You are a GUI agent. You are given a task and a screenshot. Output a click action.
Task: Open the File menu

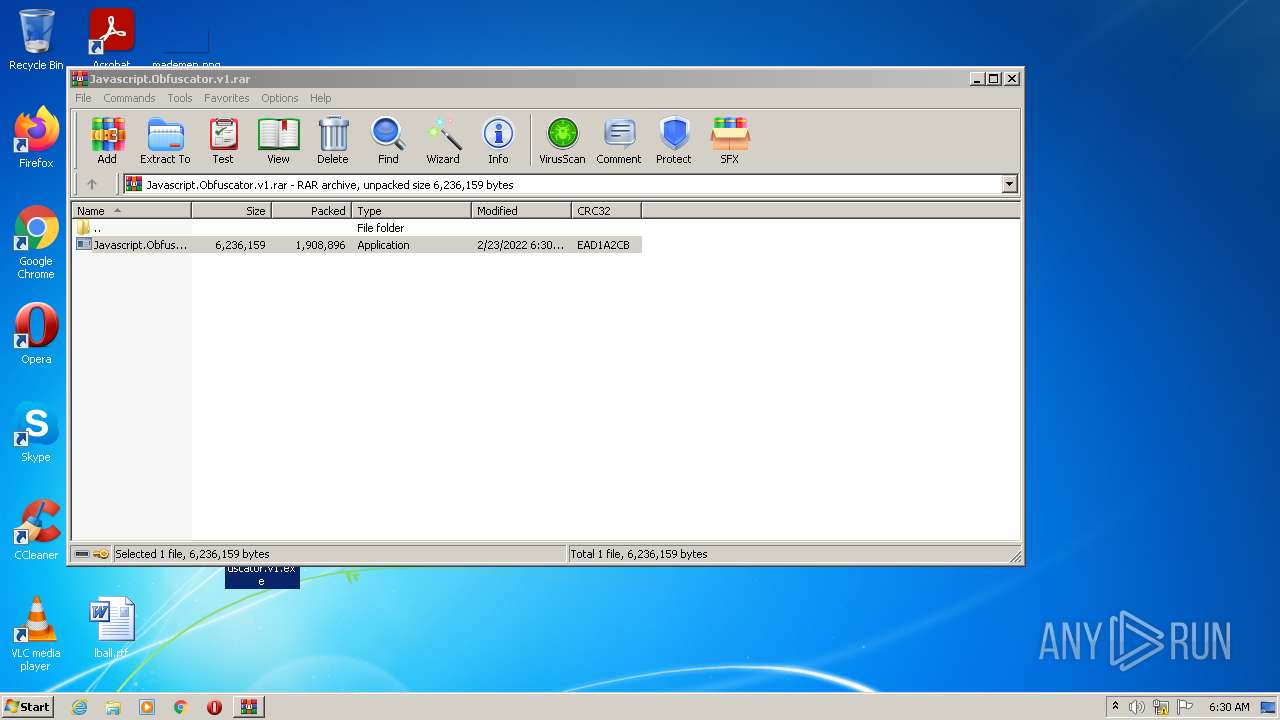(x=83, y=98)
